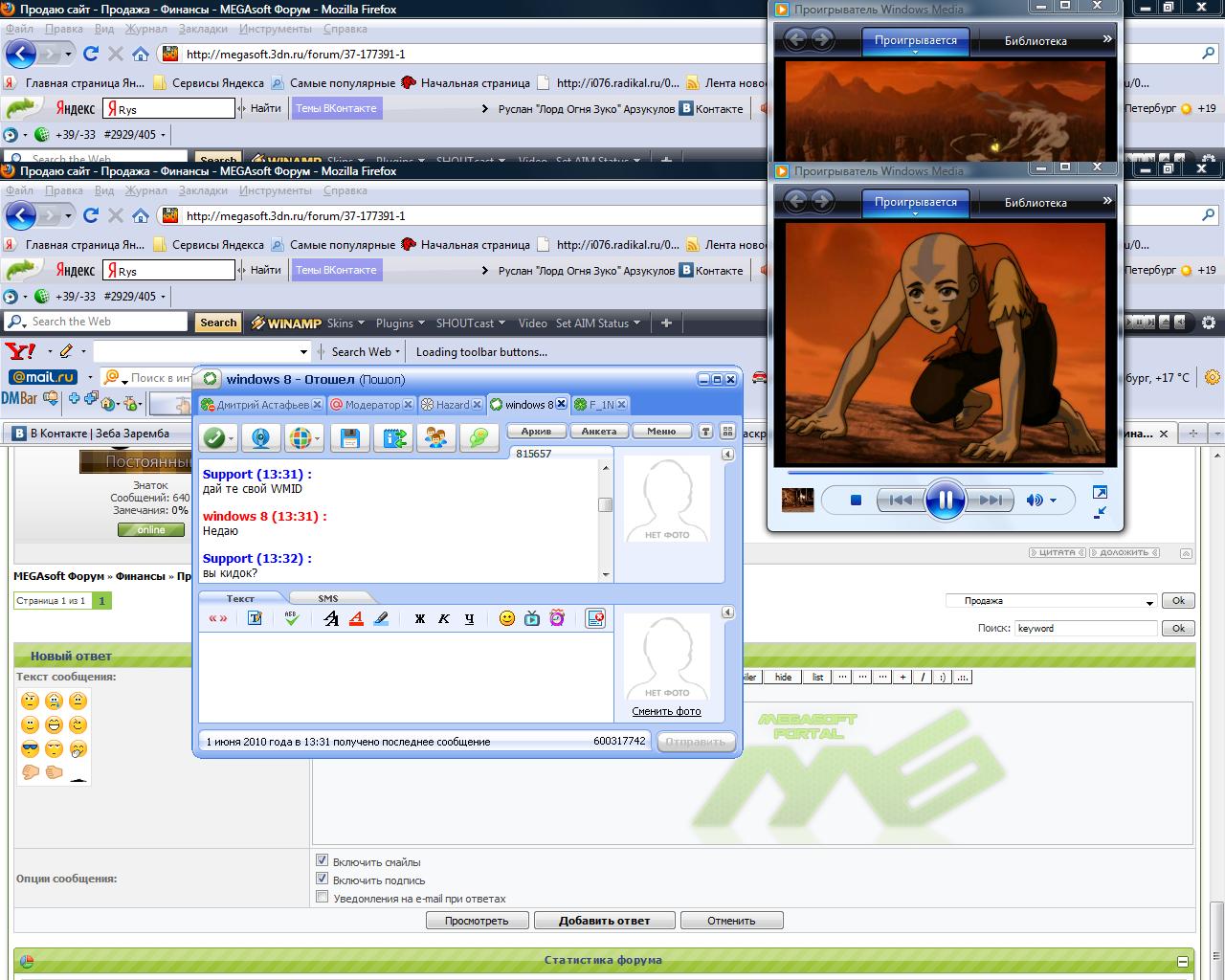The width and height of the screenshot is (1225, 980).
Task: Open the Media Player volume dropdown arrow
Action: (x=1053, y=501)
